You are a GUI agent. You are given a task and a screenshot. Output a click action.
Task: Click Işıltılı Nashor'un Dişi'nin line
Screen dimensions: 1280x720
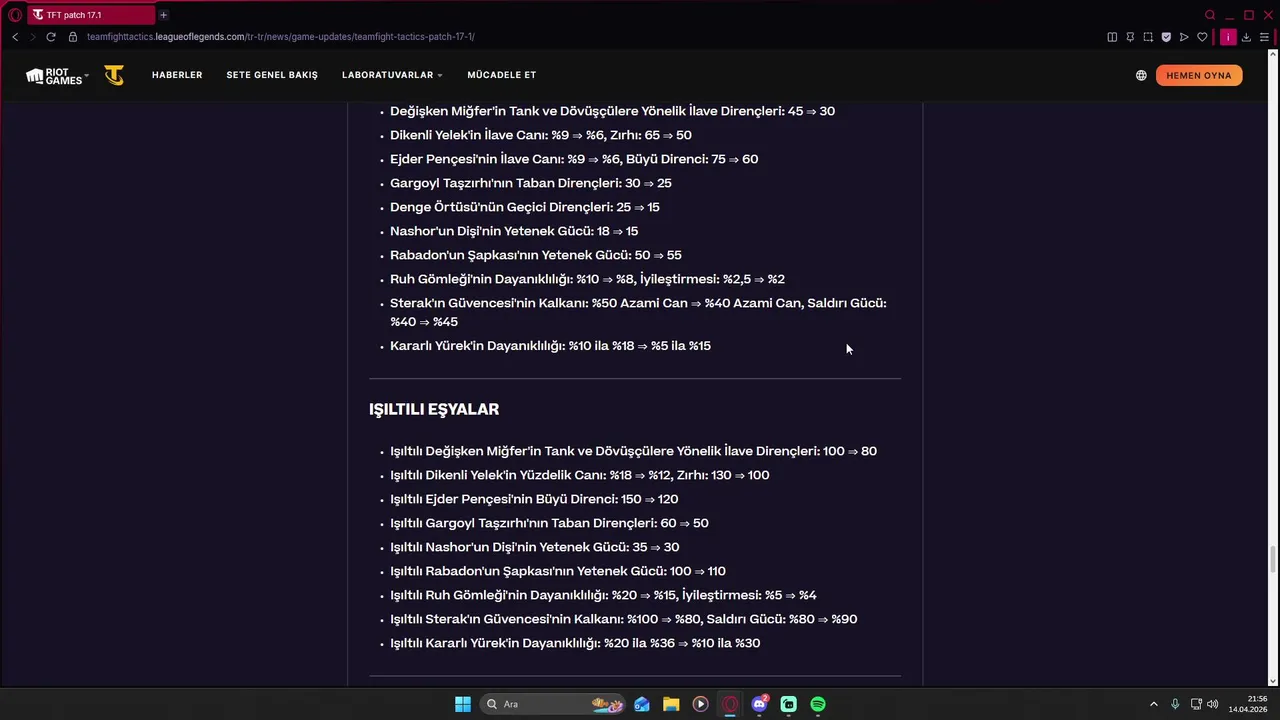(x=535, y=547)
